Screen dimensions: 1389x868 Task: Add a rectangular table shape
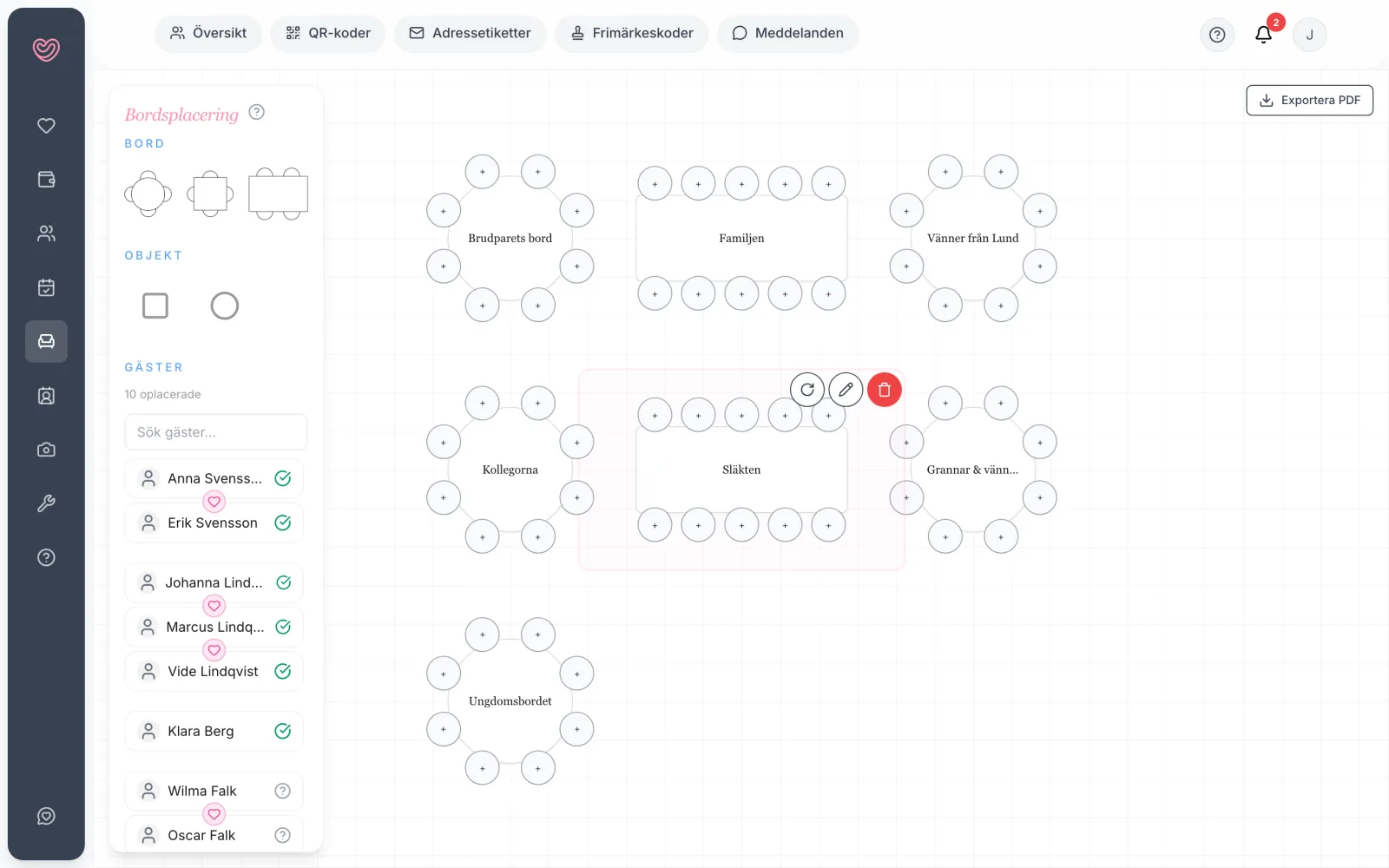pos(278,194)
